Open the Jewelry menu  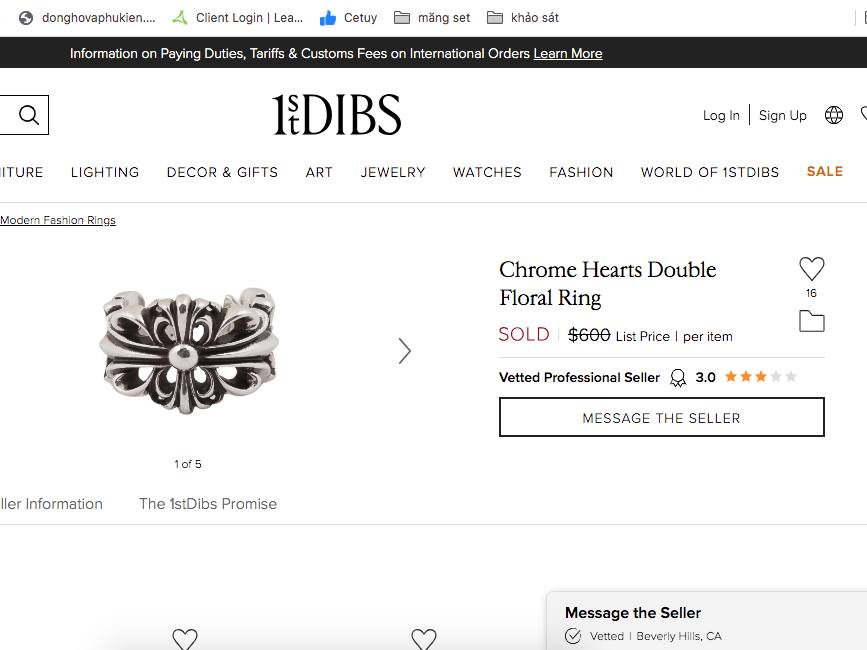coord(393,172)
